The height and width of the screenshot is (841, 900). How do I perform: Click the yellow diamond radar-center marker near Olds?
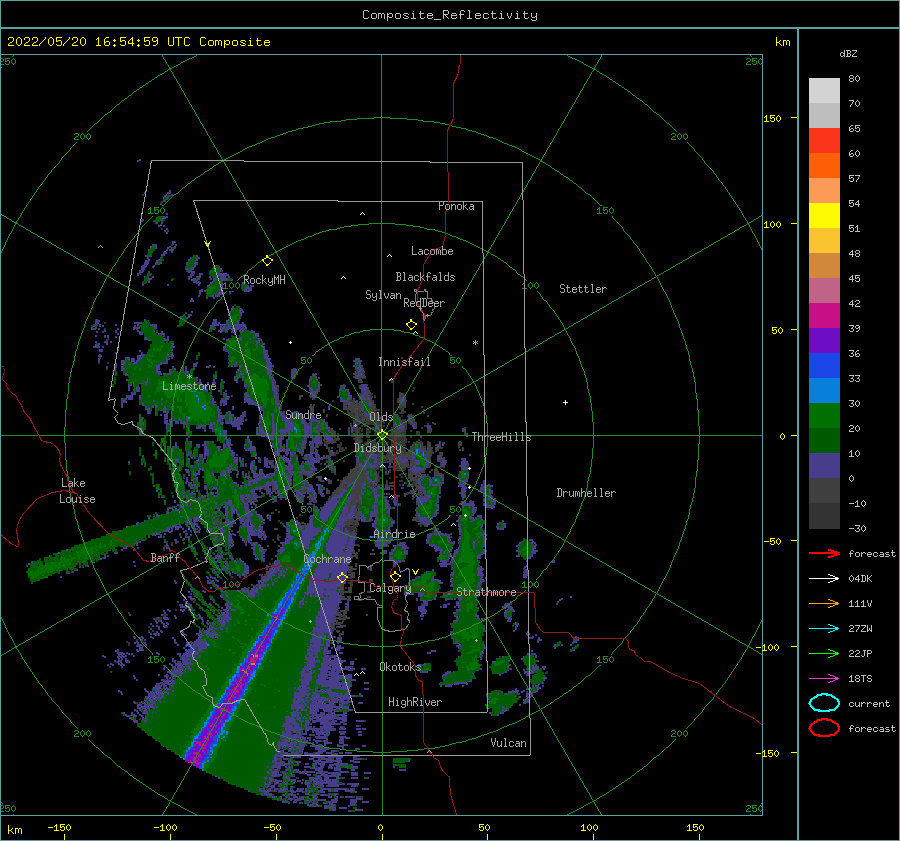point(382,435)
